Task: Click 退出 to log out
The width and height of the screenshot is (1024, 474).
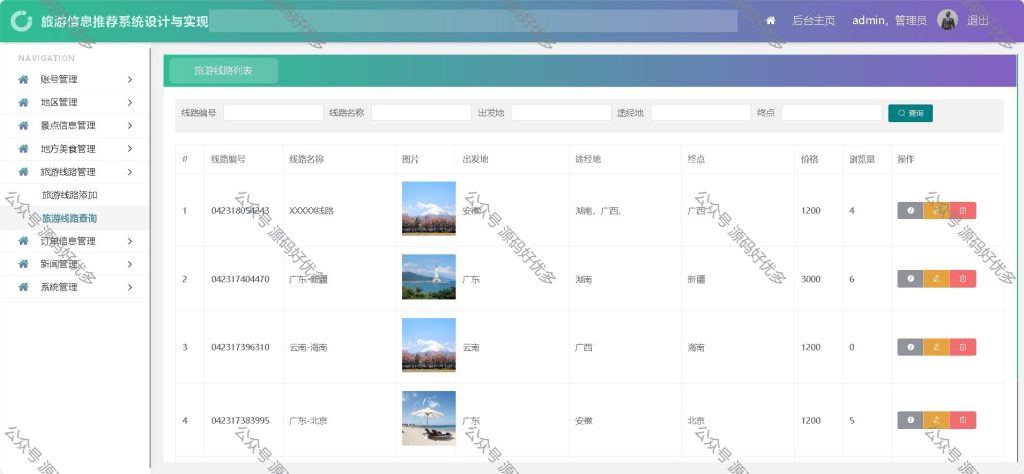Action: 978,21
